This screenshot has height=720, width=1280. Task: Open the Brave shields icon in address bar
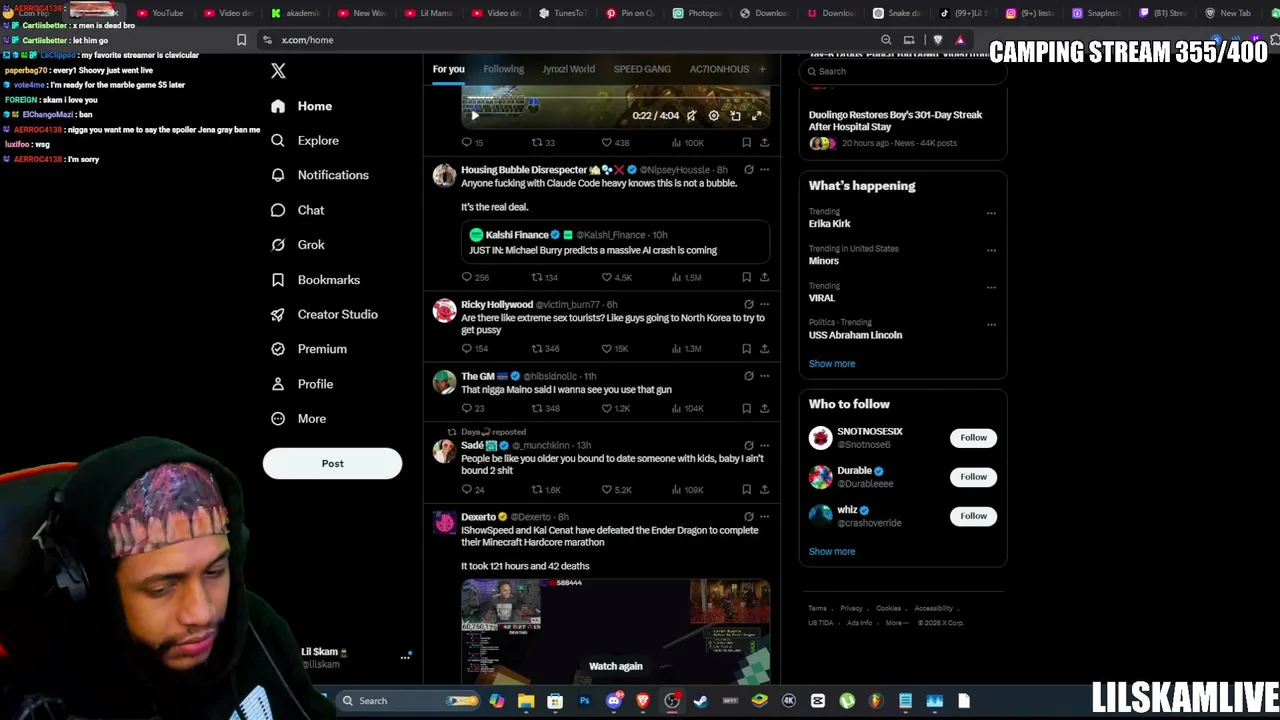point(937,40)
